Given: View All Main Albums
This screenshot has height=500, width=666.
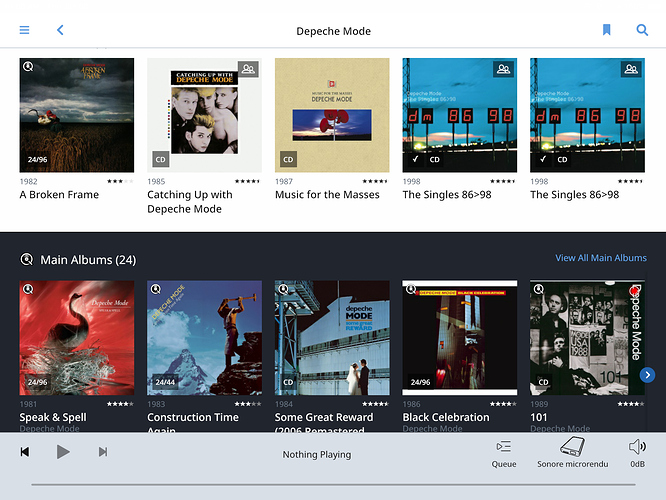Looking at the screenshot, I should (601, 258).
